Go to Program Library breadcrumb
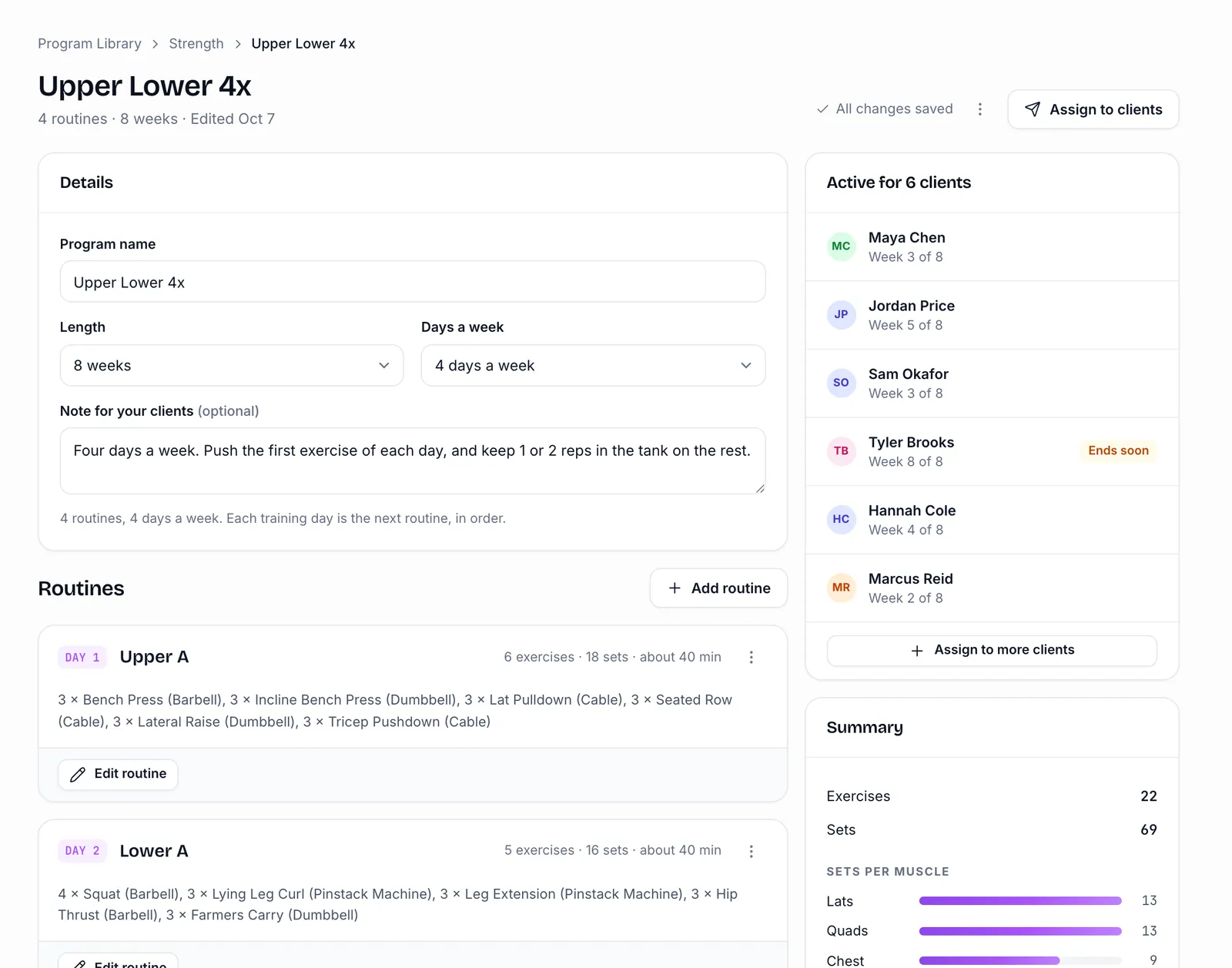1232x968 pixels. click(x=89, y=44)
